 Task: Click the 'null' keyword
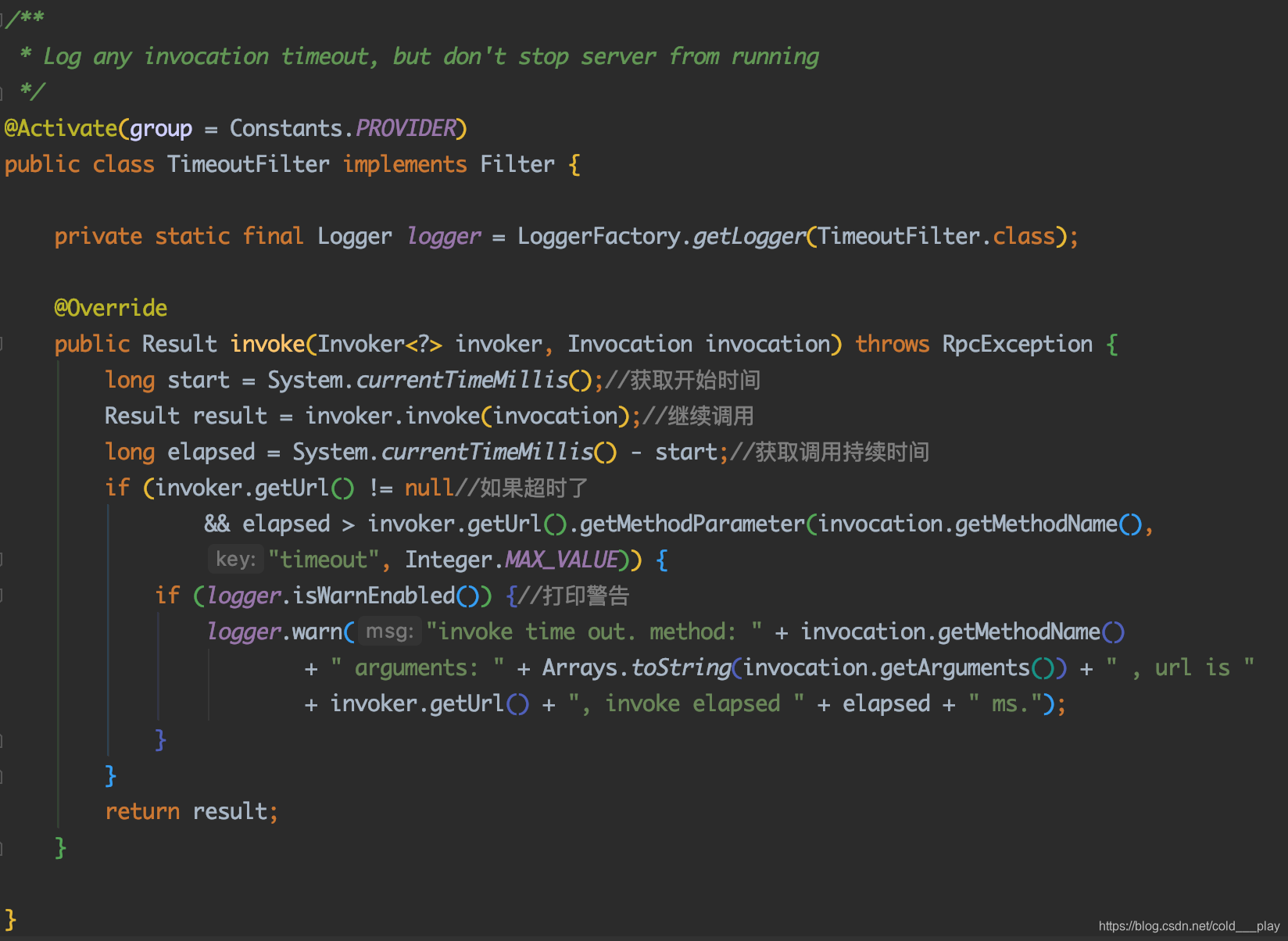[x=429, y=488]
